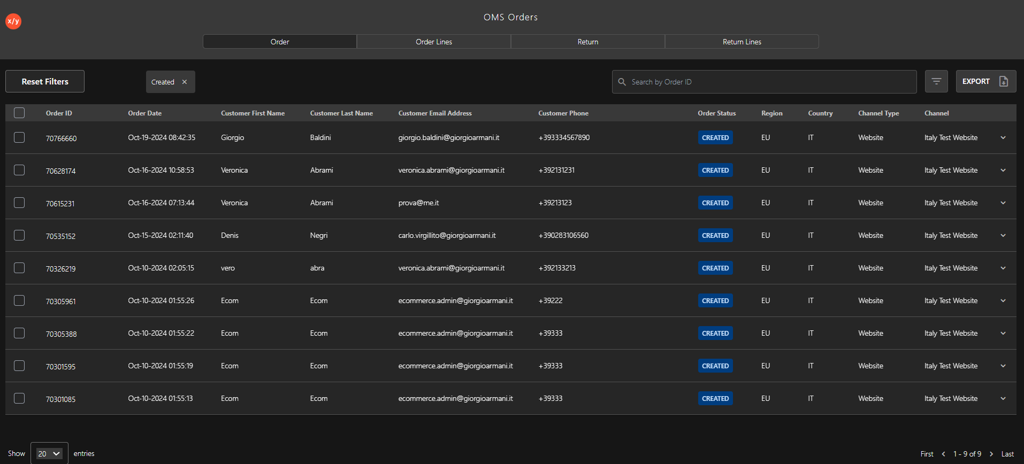
Task: Jump to the Last page
Action: click(1008, 454)
